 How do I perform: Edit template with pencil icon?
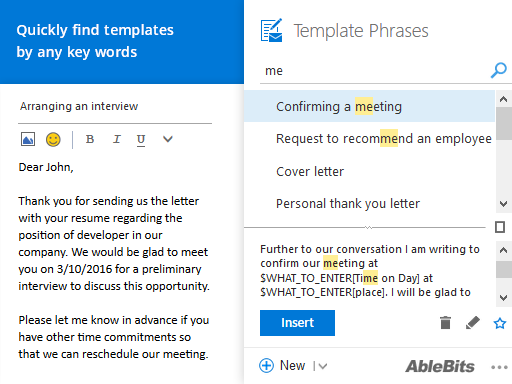pos(473,323)
